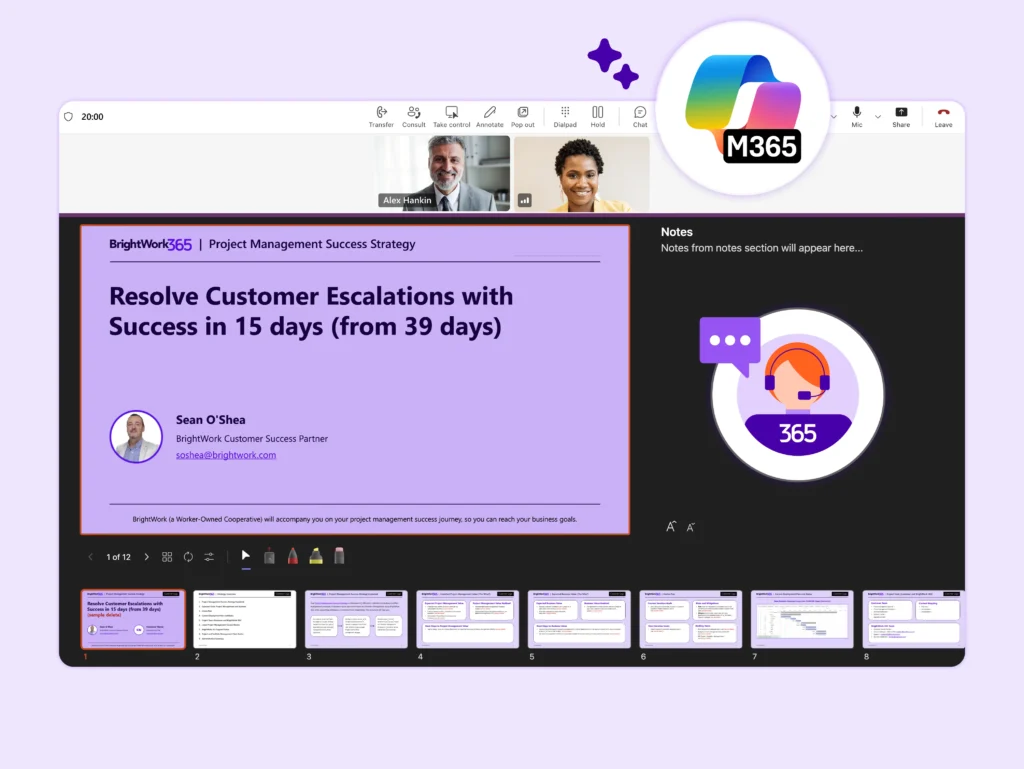
Task: Click the notes placeholder text
Action: (x=761, y=248)
